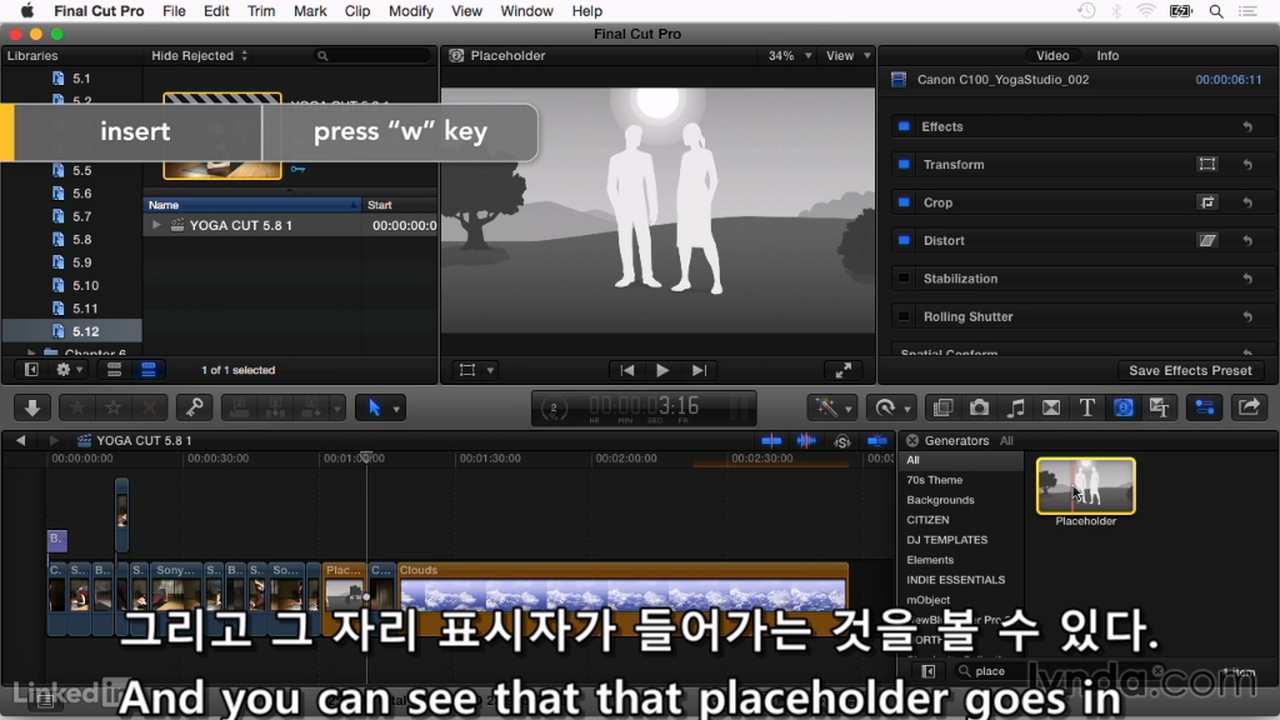Open Spotlight search in menu bar

1216,11
